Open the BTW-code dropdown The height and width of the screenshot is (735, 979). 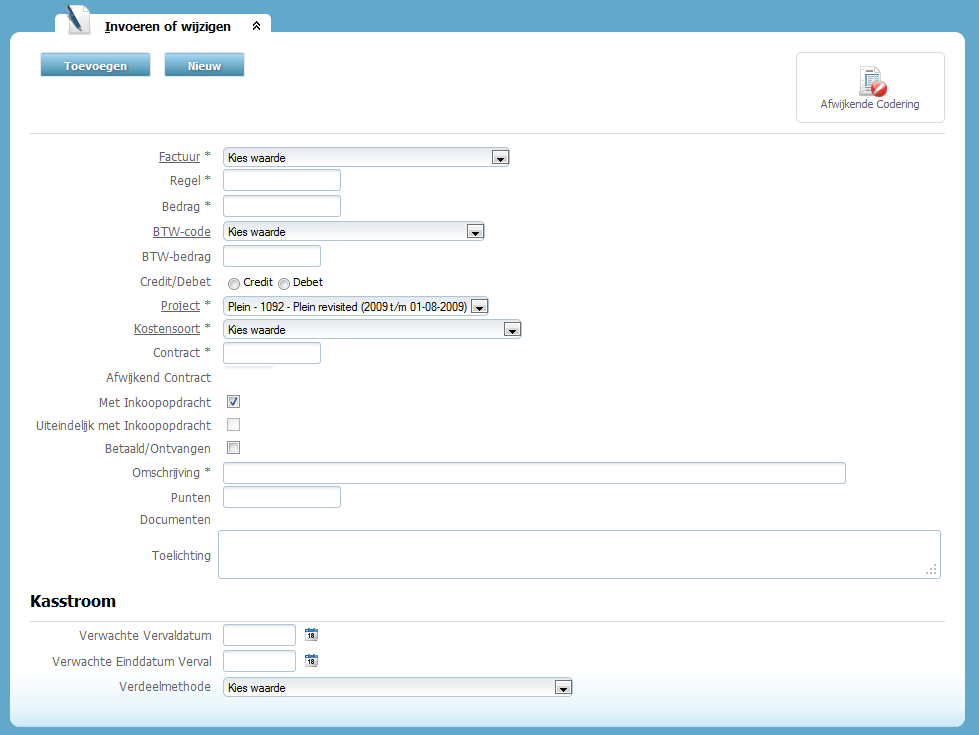point(475,231)
